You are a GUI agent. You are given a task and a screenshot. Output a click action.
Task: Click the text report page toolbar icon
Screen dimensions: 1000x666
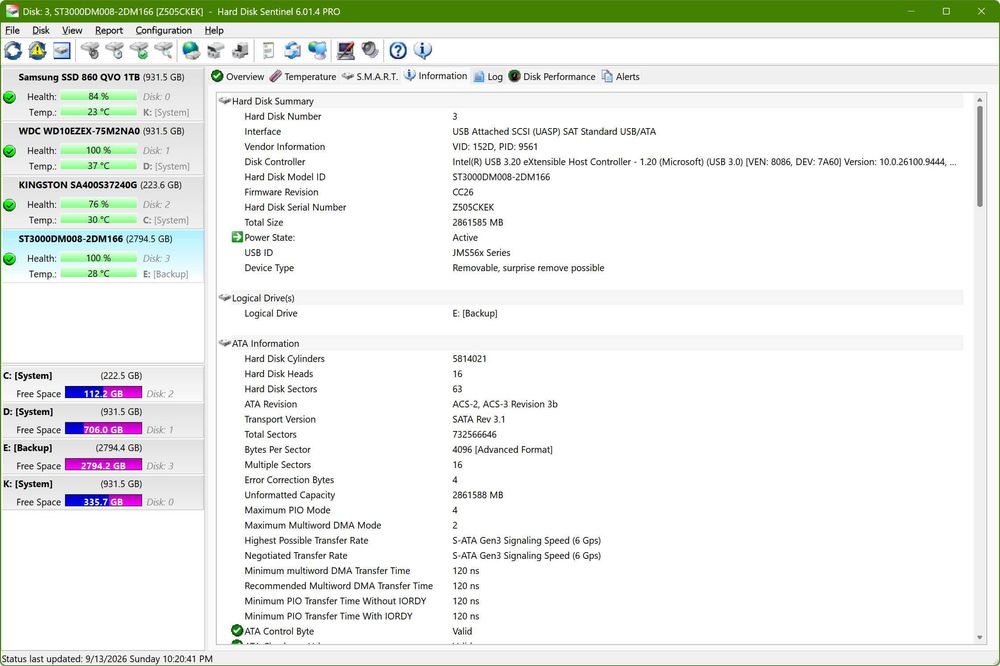(268, 50)
